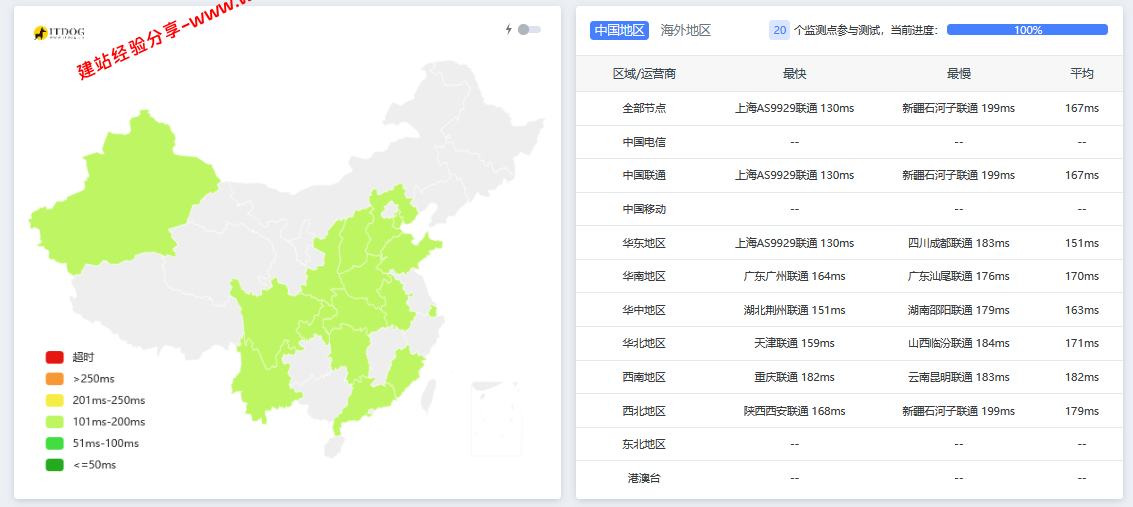Image resolution: width=1133 pixels, height=507 pixels.
Task: Click 广东汕尾联通 176ms cell
Action: click(x=959, y=277)
